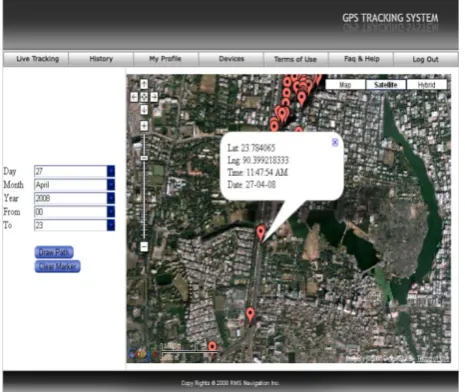Pan the map up with the arrow
This screenshot has height=392, width=465.
[x=144, y=84]
